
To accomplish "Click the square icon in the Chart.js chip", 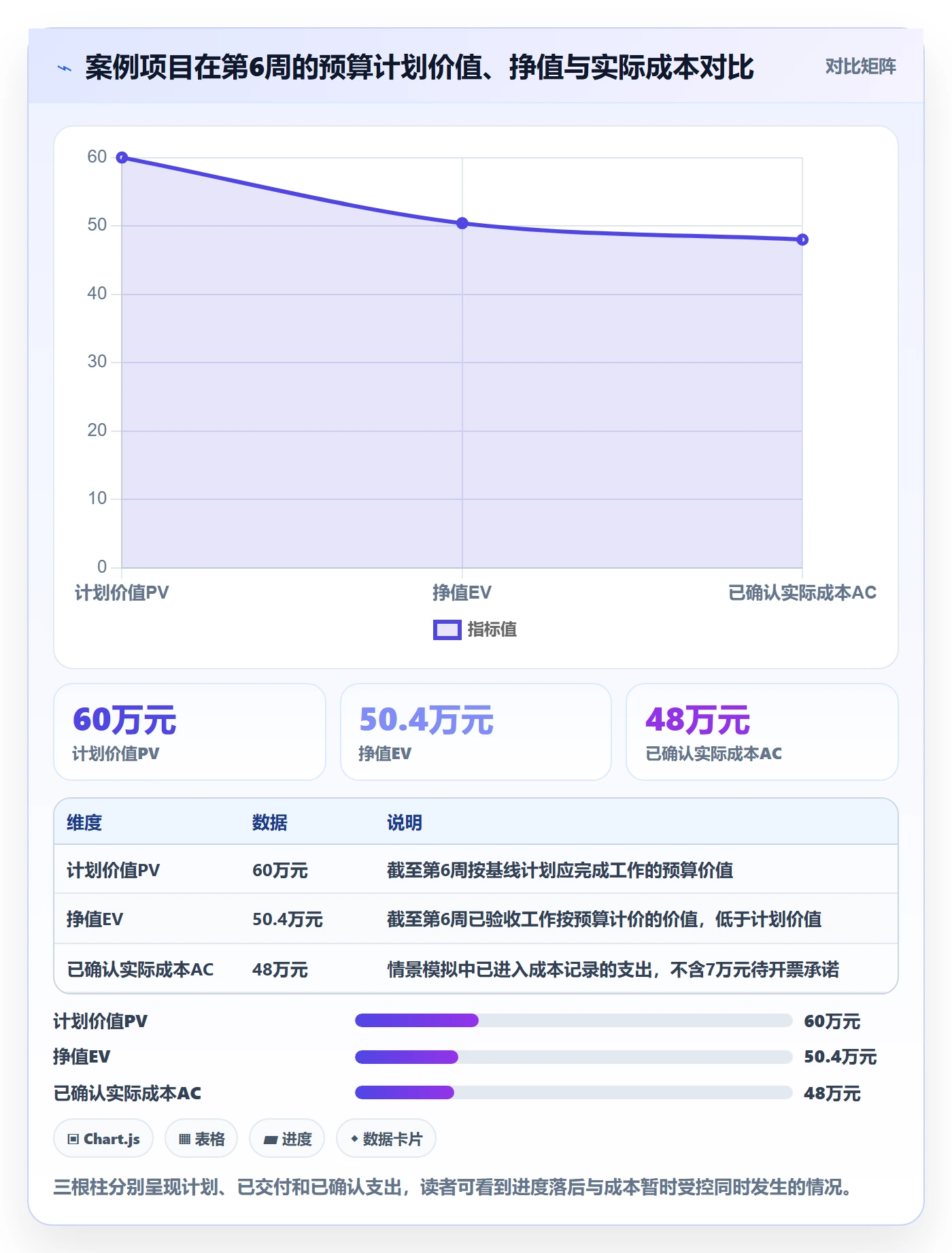I will 73,1139.
